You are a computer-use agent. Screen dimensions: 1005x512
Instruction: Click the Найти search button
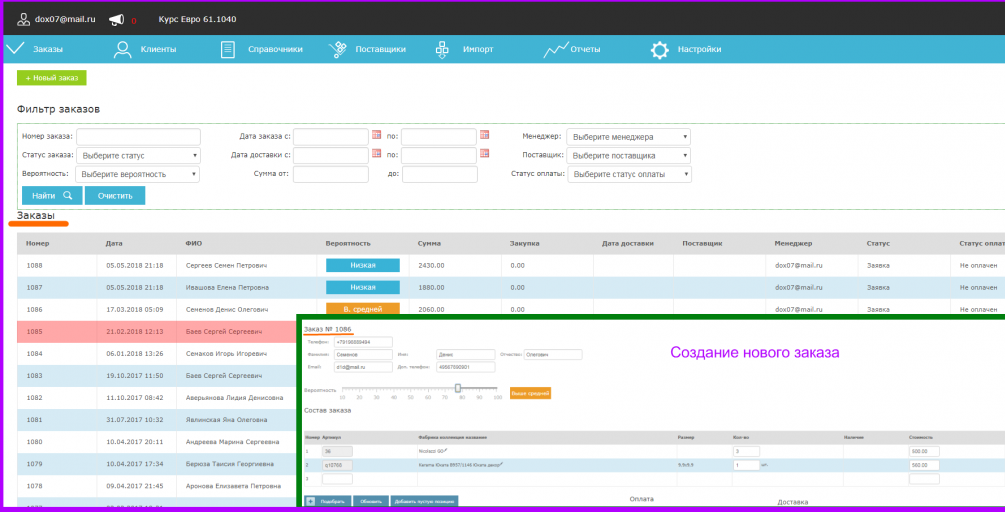click(52, 195)
